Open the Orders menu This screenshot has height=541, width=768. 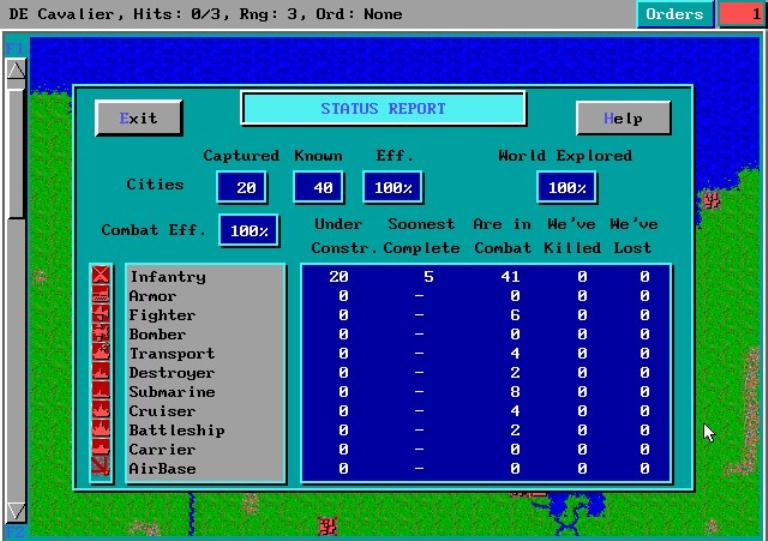pyautogui.click(x=675, y=14)
